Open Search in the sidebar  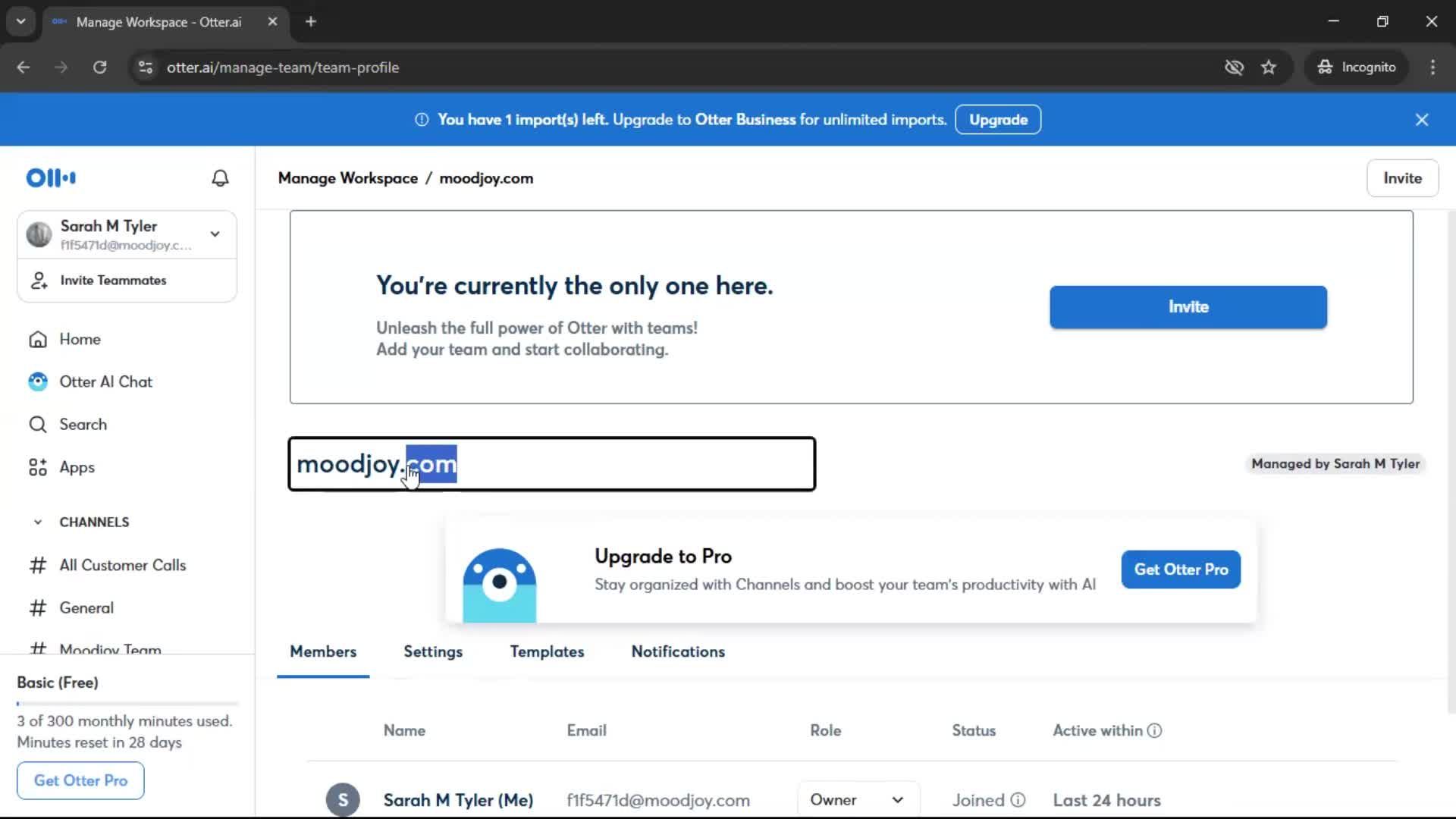coord(67,425)
